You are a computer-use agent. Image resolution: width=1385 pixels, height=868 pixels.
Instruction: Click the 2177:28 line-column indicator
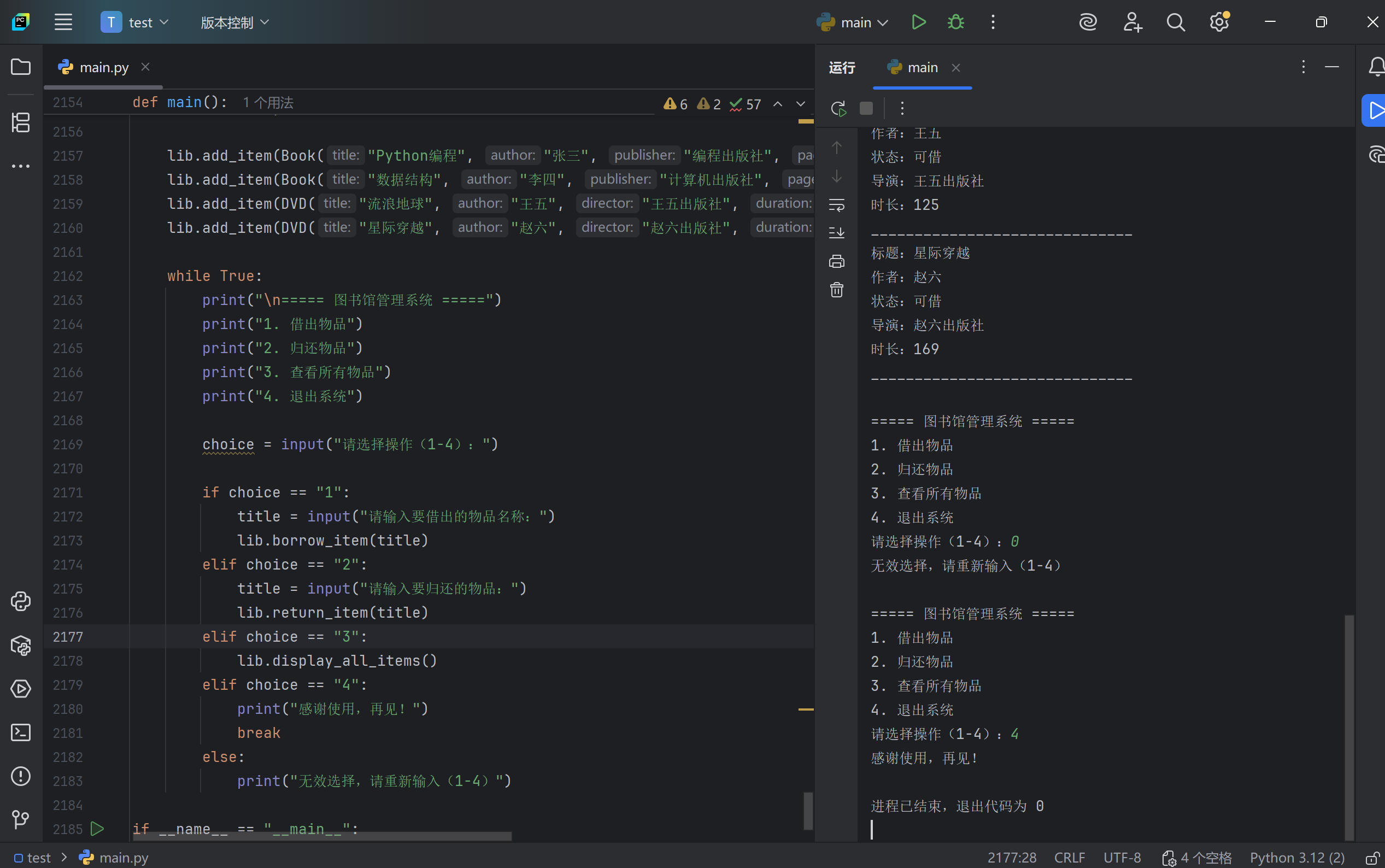pyautogui.click(x=1012, y=858)
